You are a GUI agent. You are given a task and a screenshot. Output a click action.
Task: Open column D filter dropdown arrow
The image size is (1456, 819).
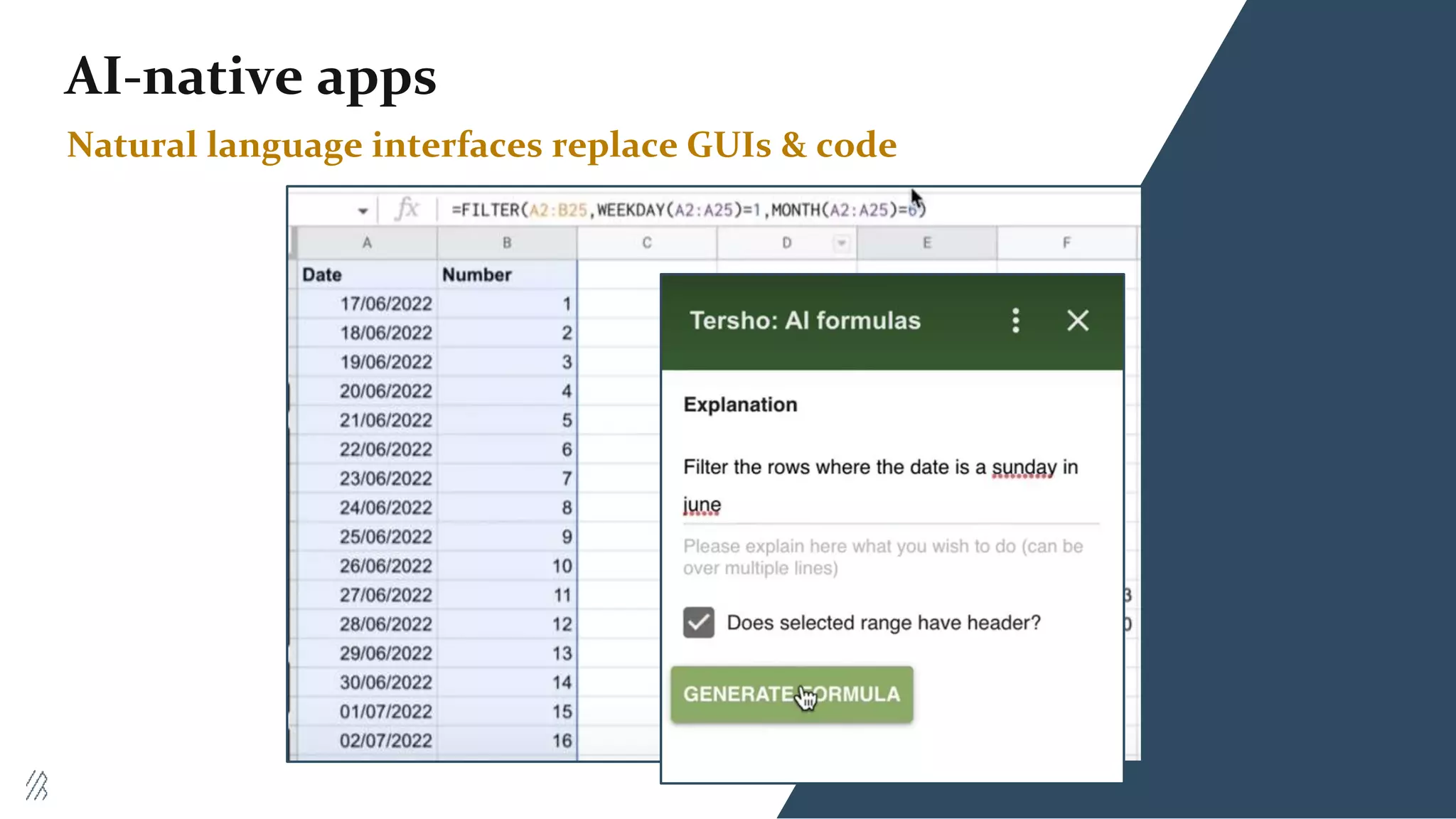[841, 243]
